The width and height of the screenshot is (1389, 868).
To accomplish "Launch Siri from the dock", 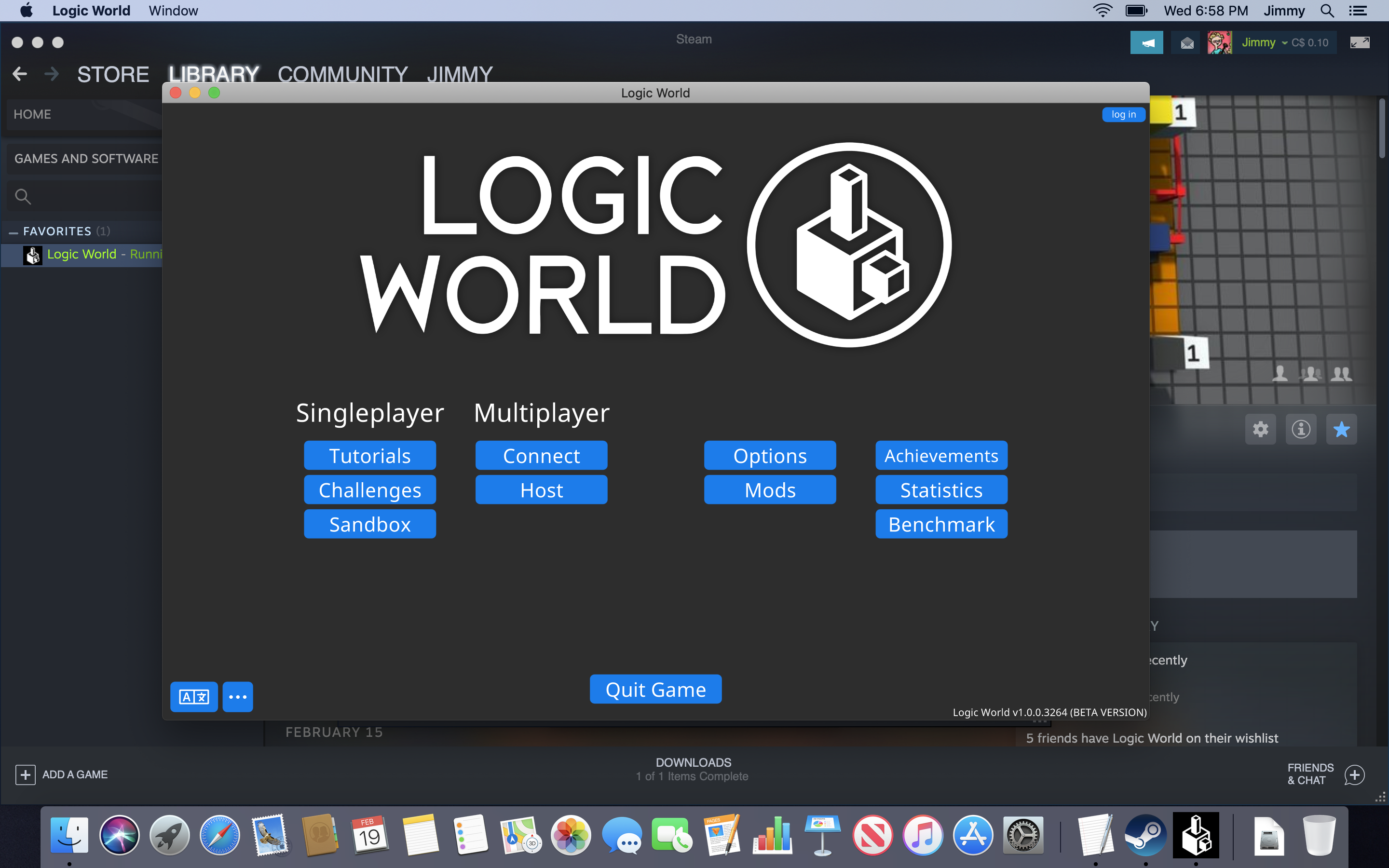I will tap(120, 835).
